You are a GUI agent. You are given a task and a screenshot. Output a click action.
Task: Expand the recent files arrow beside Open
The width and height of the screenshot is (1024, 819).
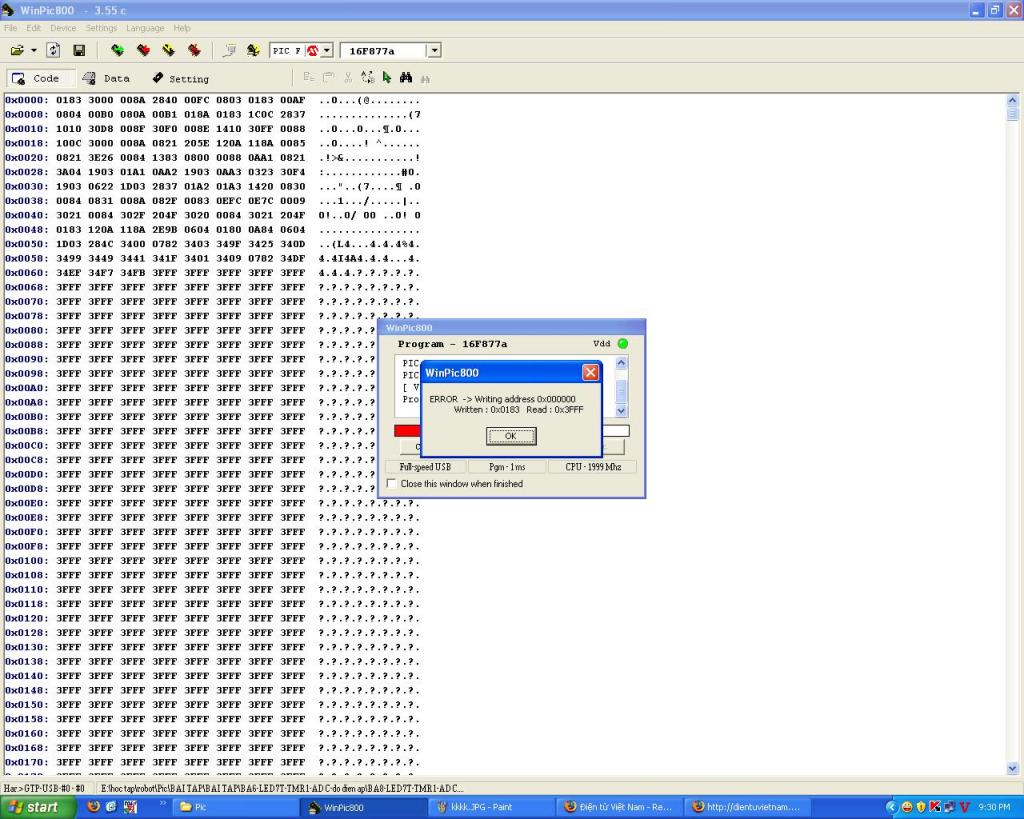(33, 50)
